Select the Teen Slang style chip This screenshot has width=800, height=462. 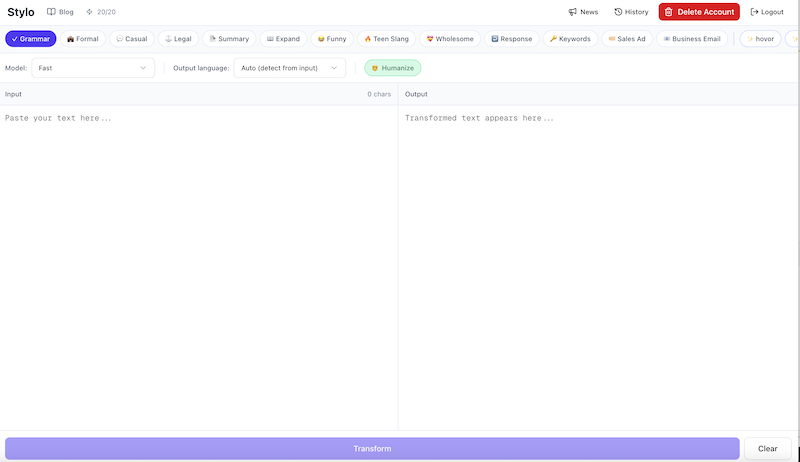[386, 39]
